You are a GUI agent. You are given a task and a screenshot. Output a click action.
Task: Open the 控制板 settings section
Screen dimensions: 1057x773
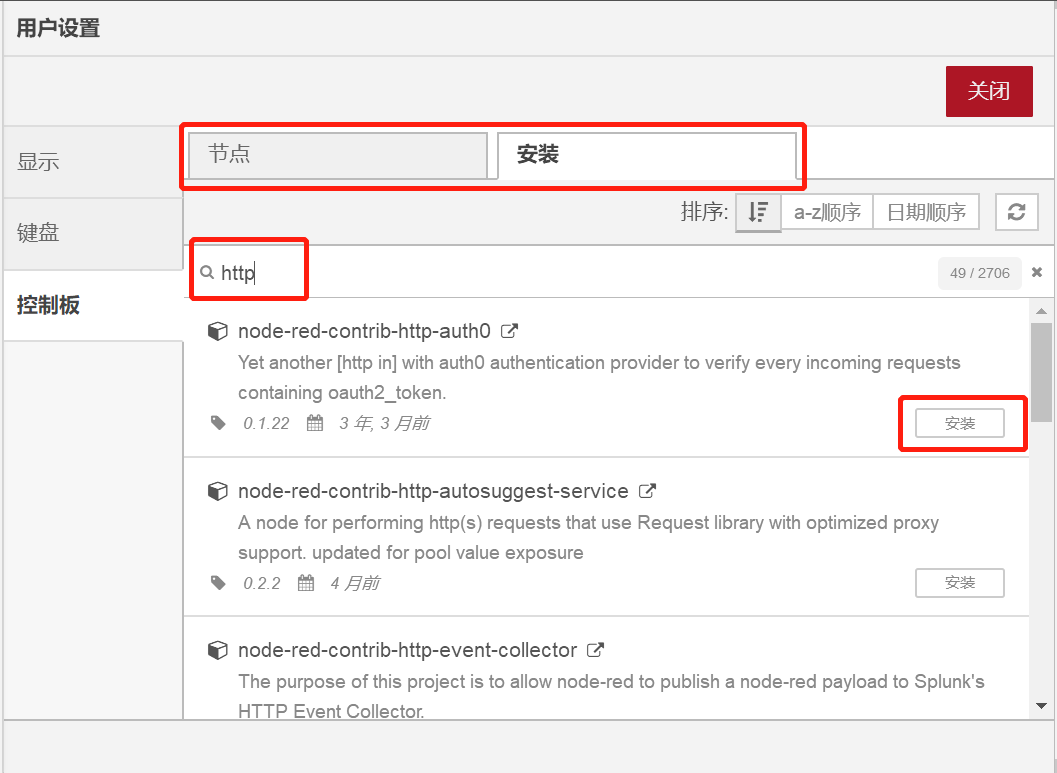click(92, 305)
